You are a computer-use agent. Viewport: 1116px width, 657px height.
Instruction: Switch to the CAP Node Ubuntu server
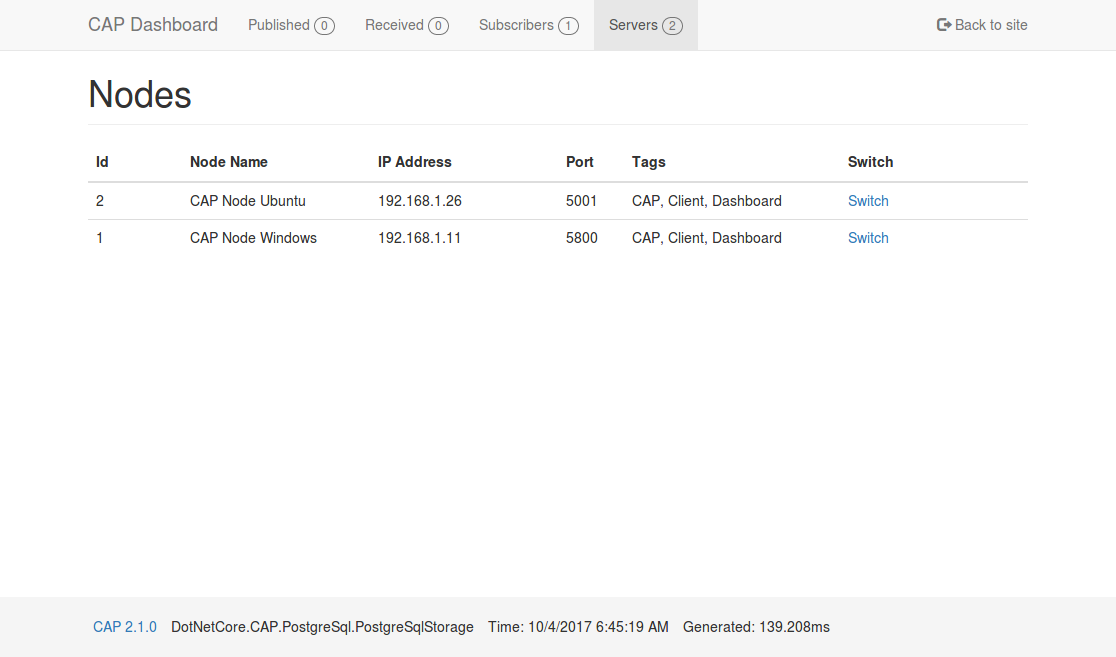pos(868,201)
